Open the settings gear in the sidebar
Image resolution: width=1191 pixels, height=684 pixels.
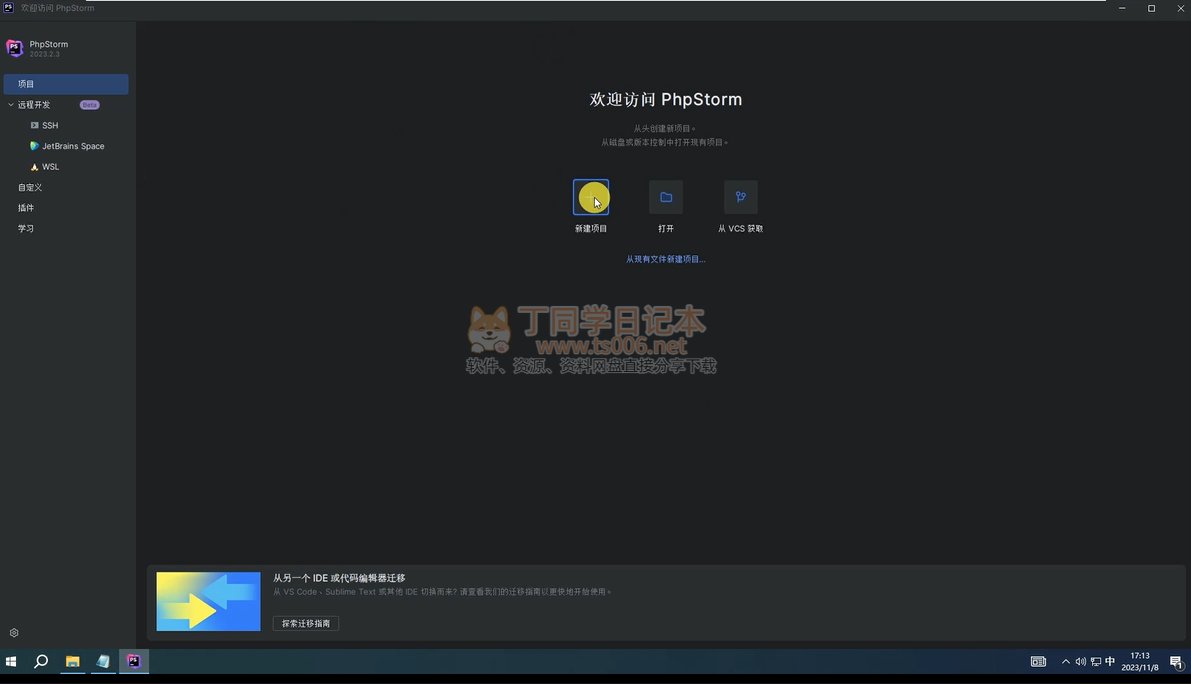tap(14, 632)
